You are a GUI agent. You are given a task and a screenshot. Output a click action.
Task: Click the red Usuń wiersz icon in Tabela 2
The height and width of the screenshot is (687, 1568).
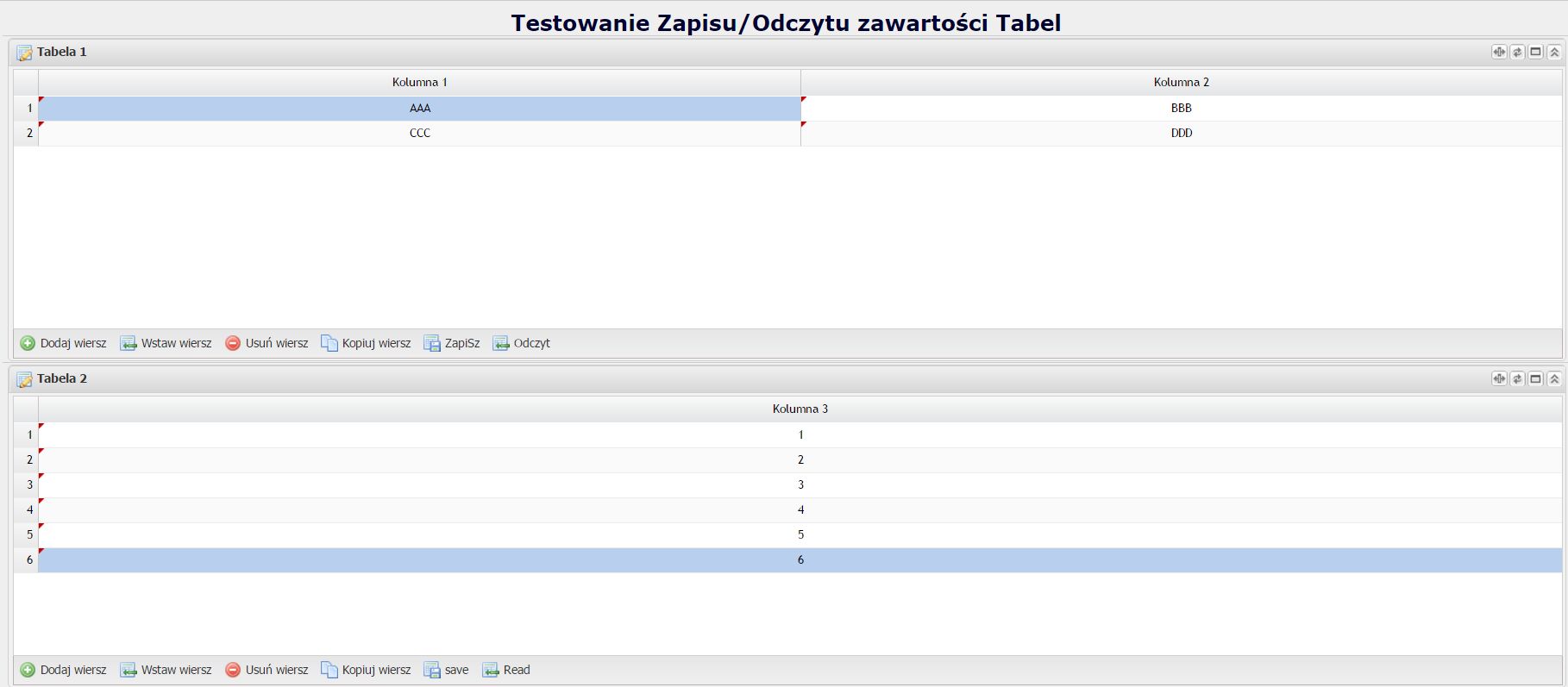tap(233, 670)
